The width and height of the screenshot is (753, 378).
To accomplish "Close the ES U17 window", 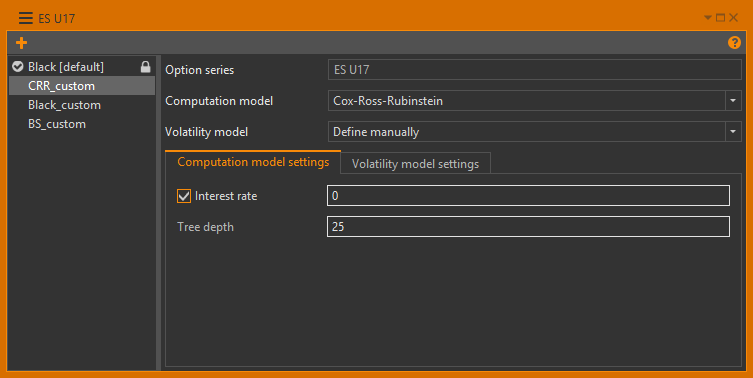I will click(x=733, y=18).
